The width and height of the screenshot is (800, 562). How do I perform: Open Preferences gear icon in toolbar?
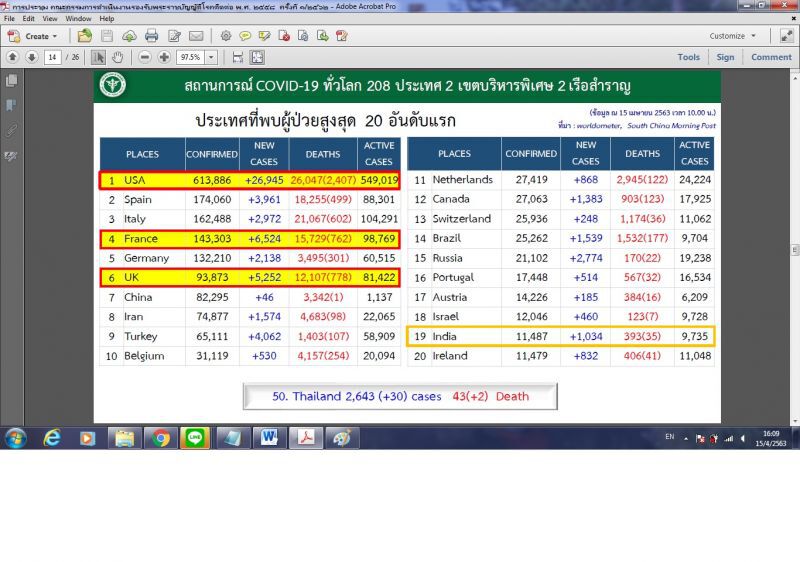click(x=226, y=36)
